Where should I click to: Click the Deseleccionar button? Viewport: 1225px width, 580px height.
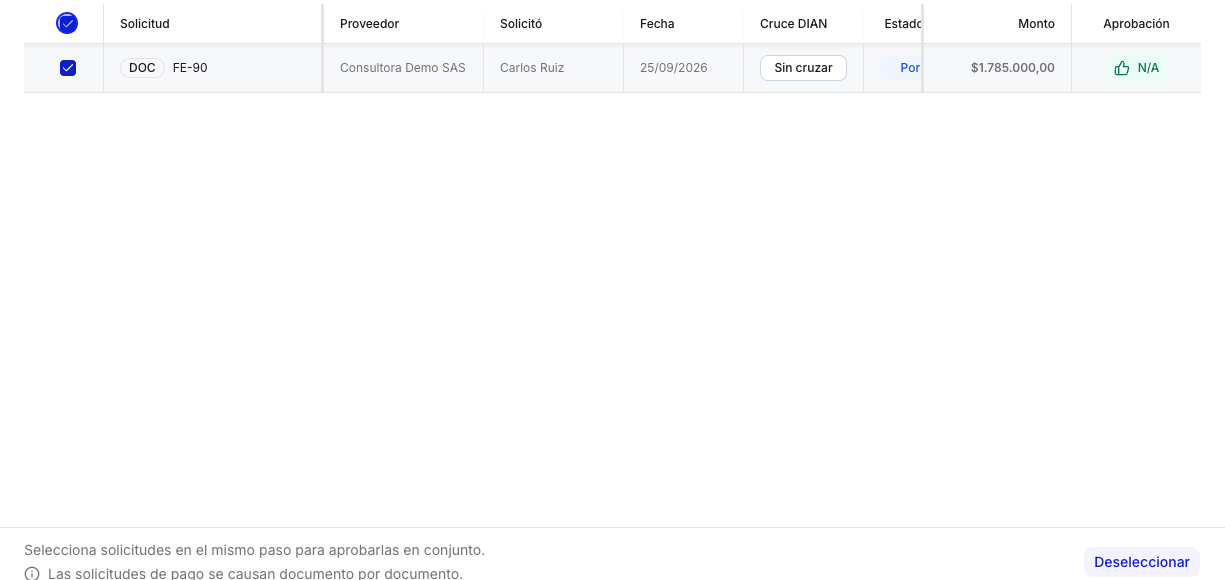coord(1142,562)
